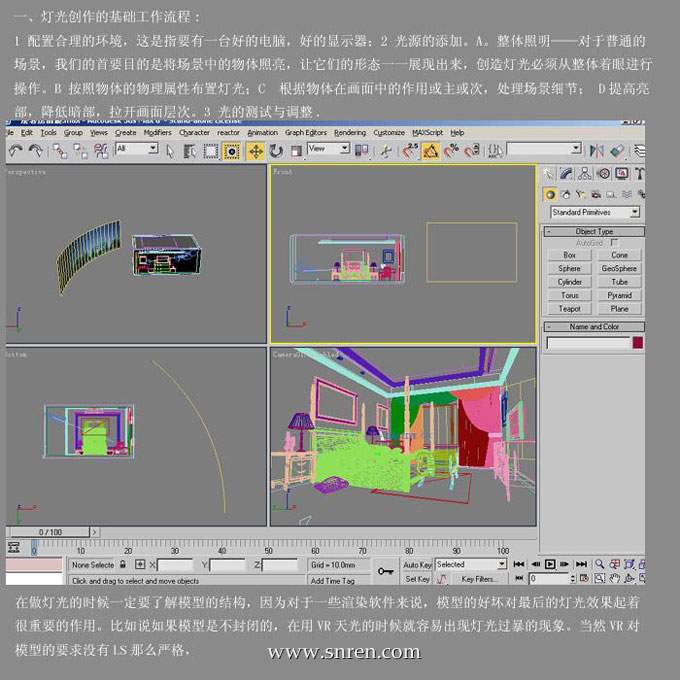Open the named selection sets dropdown
The width and height of the screenshot is (680, 680).
pos(544,149)
